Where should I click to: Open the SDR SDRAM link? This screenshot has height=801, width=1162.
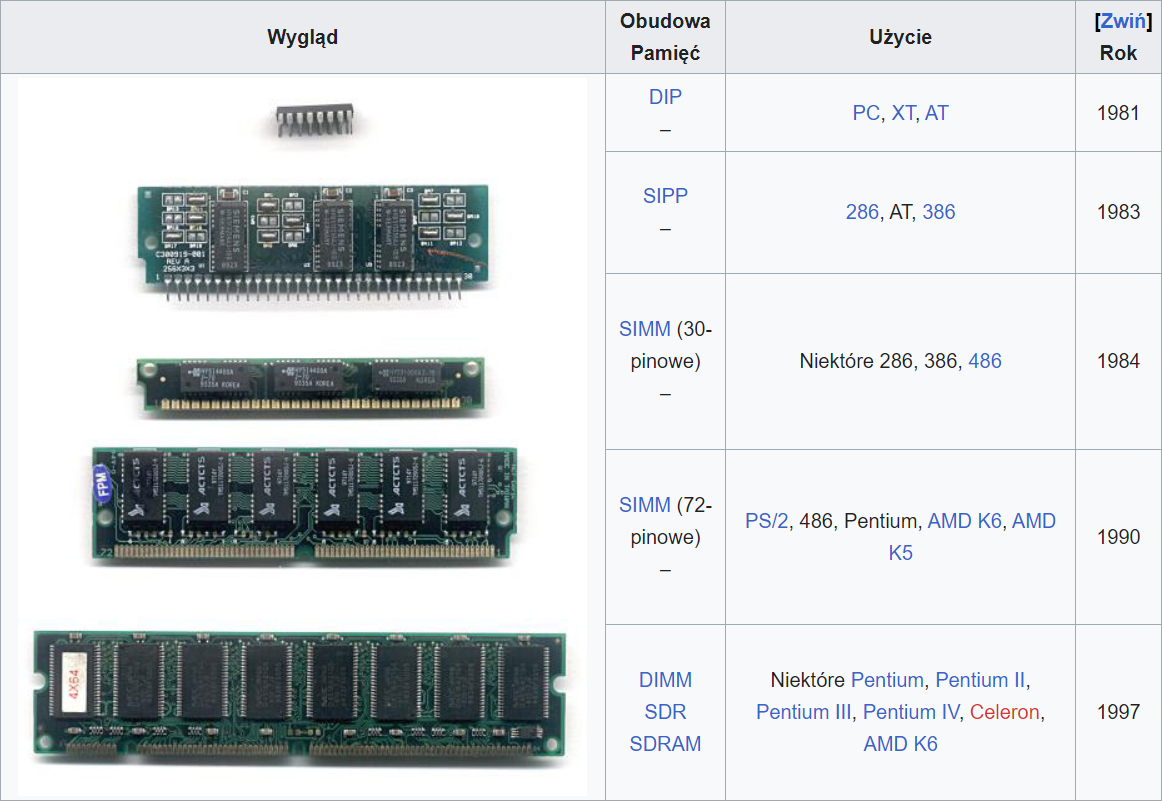(665, 728)
